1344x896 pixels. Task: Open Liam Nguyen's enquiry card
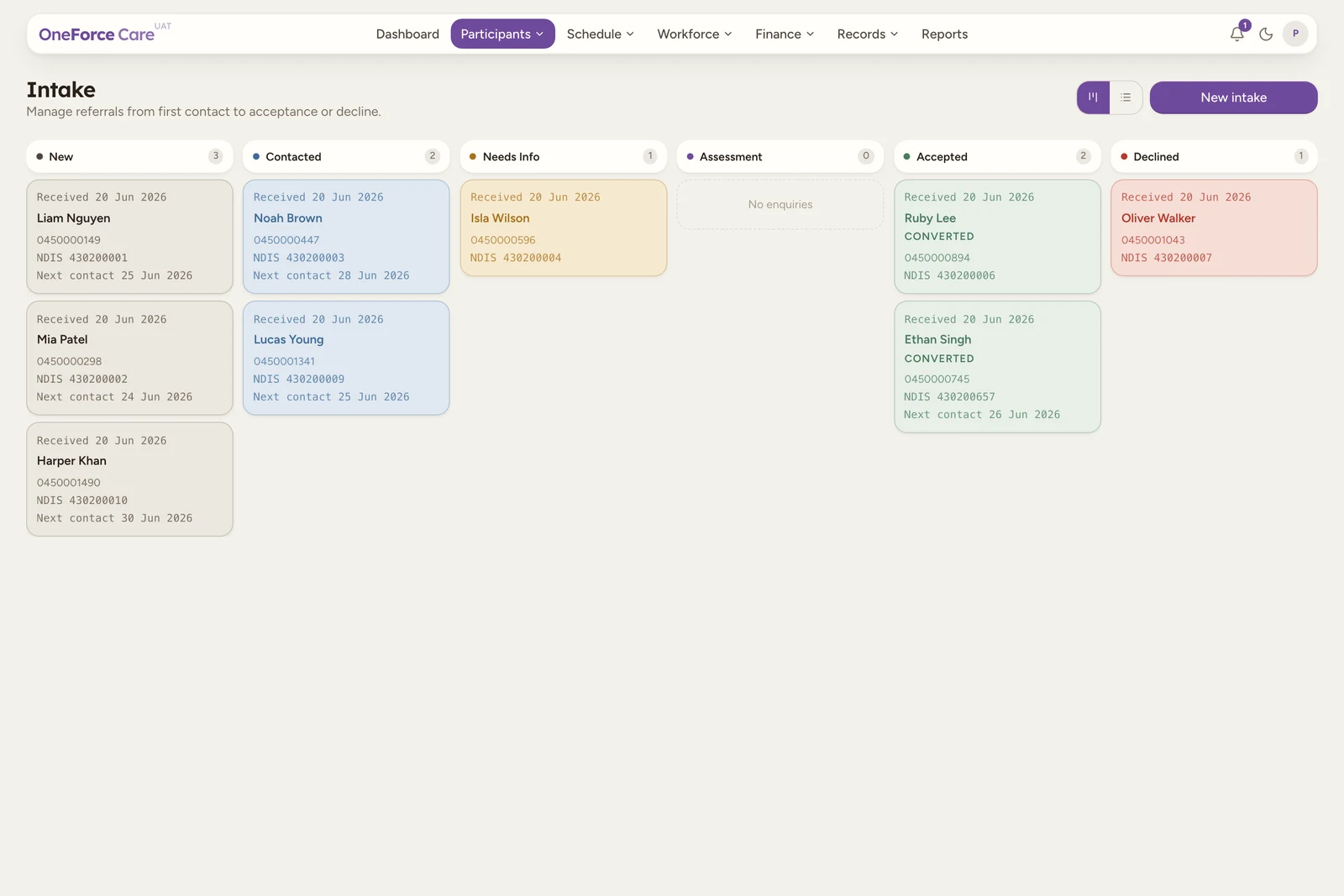click(x=129, y=236)
